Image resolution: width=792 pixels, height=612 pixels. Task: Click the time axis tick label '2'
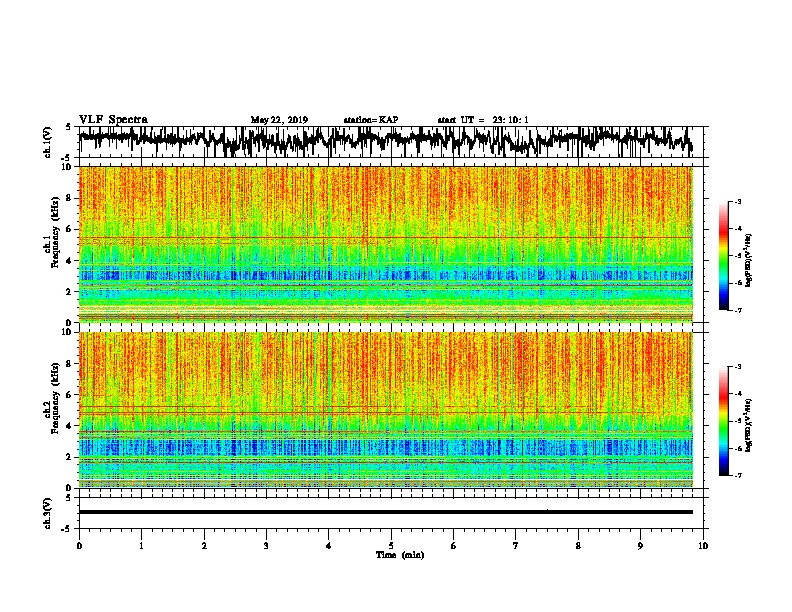(x=204, y=545)
